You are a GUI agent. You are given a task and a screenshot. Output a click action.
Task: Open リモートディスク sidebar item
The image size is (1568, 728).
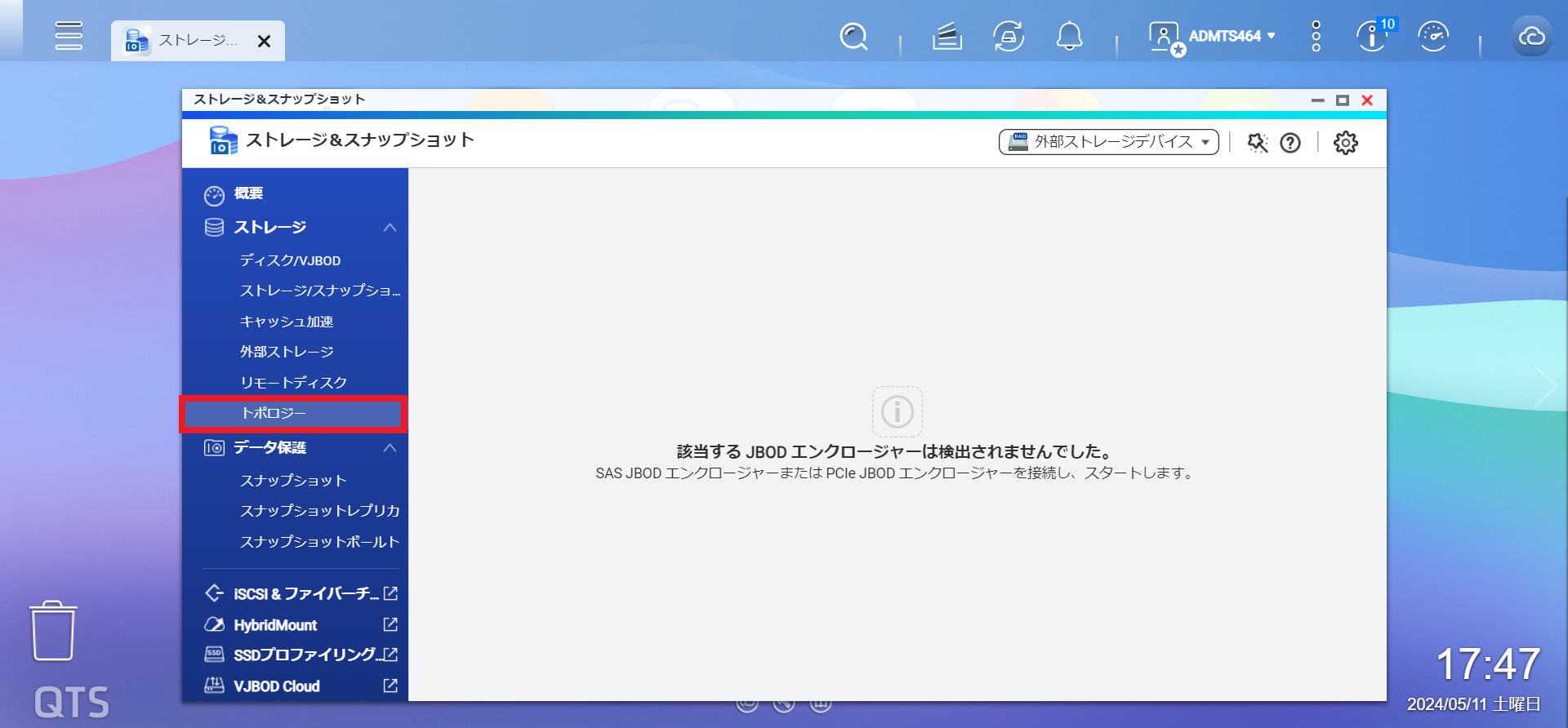(x=295, y=383)
